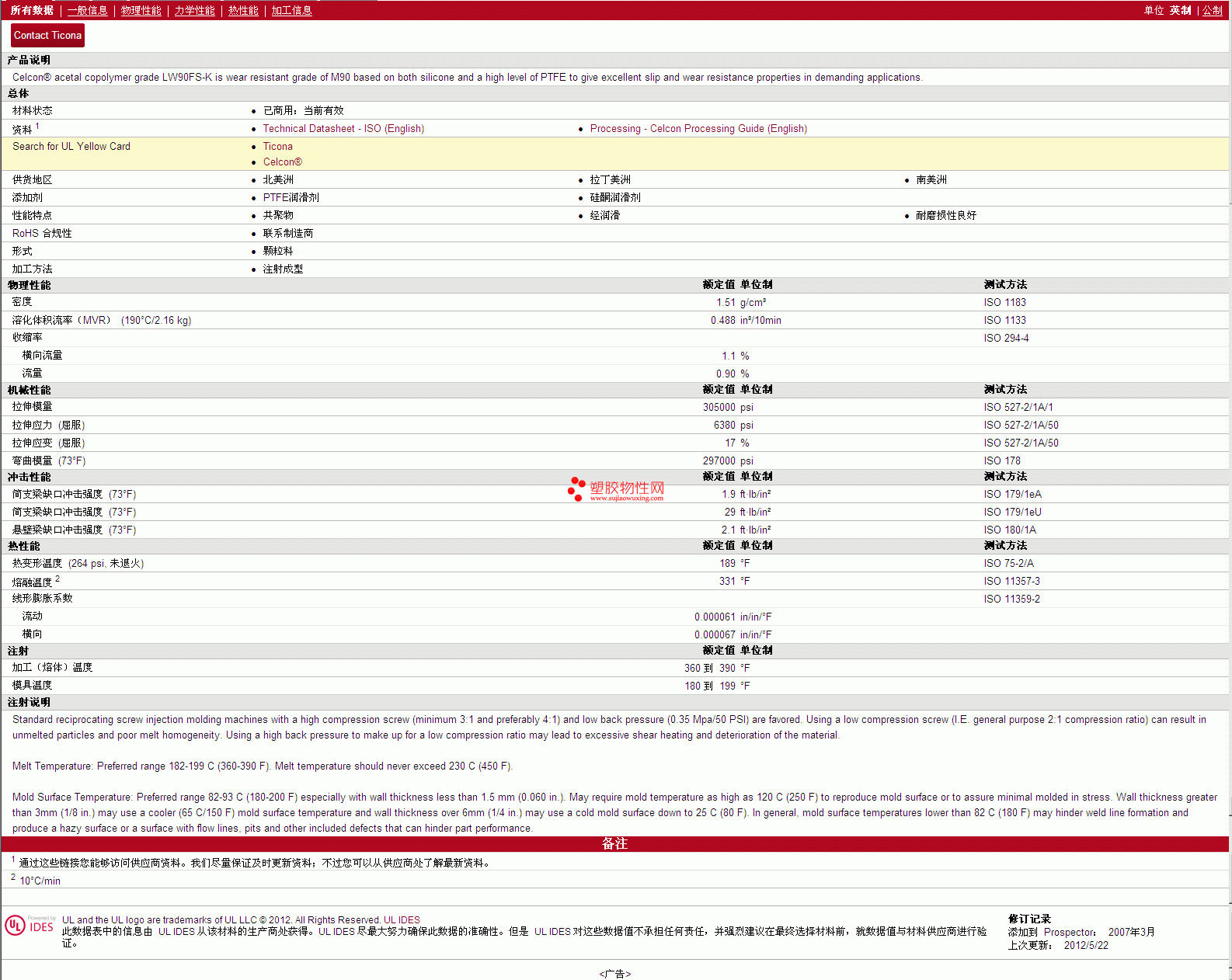Screen dimensions: 1232x980
Task: Click the 备注 red header bar
Action: [x=615, y=844]
